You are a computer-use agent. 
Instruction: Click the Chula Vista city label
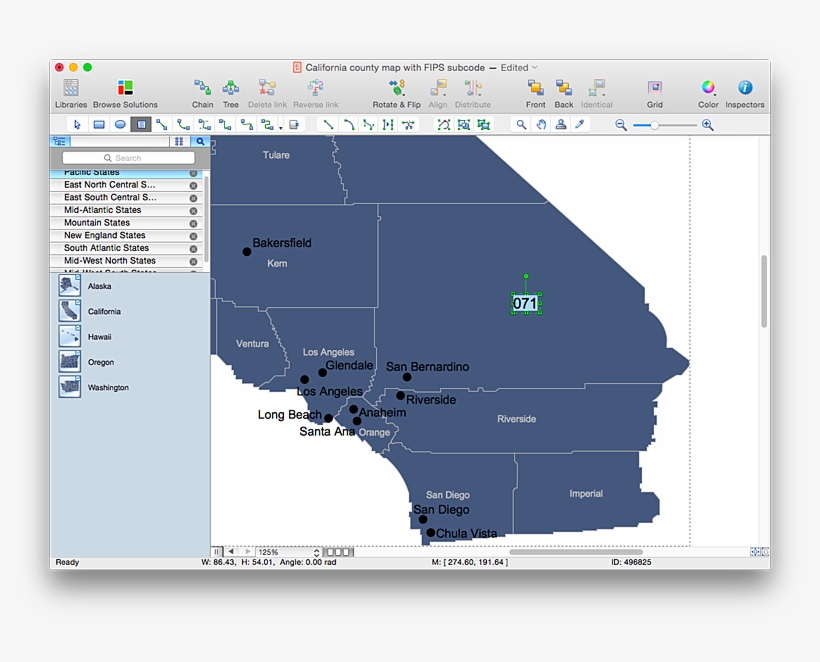[x=466, y=534]
